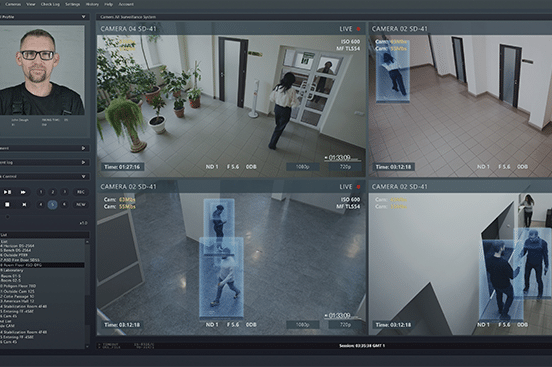Open the View menu
Image resolution: width=552 pixels, height=367 pixels.
[31, 4]
